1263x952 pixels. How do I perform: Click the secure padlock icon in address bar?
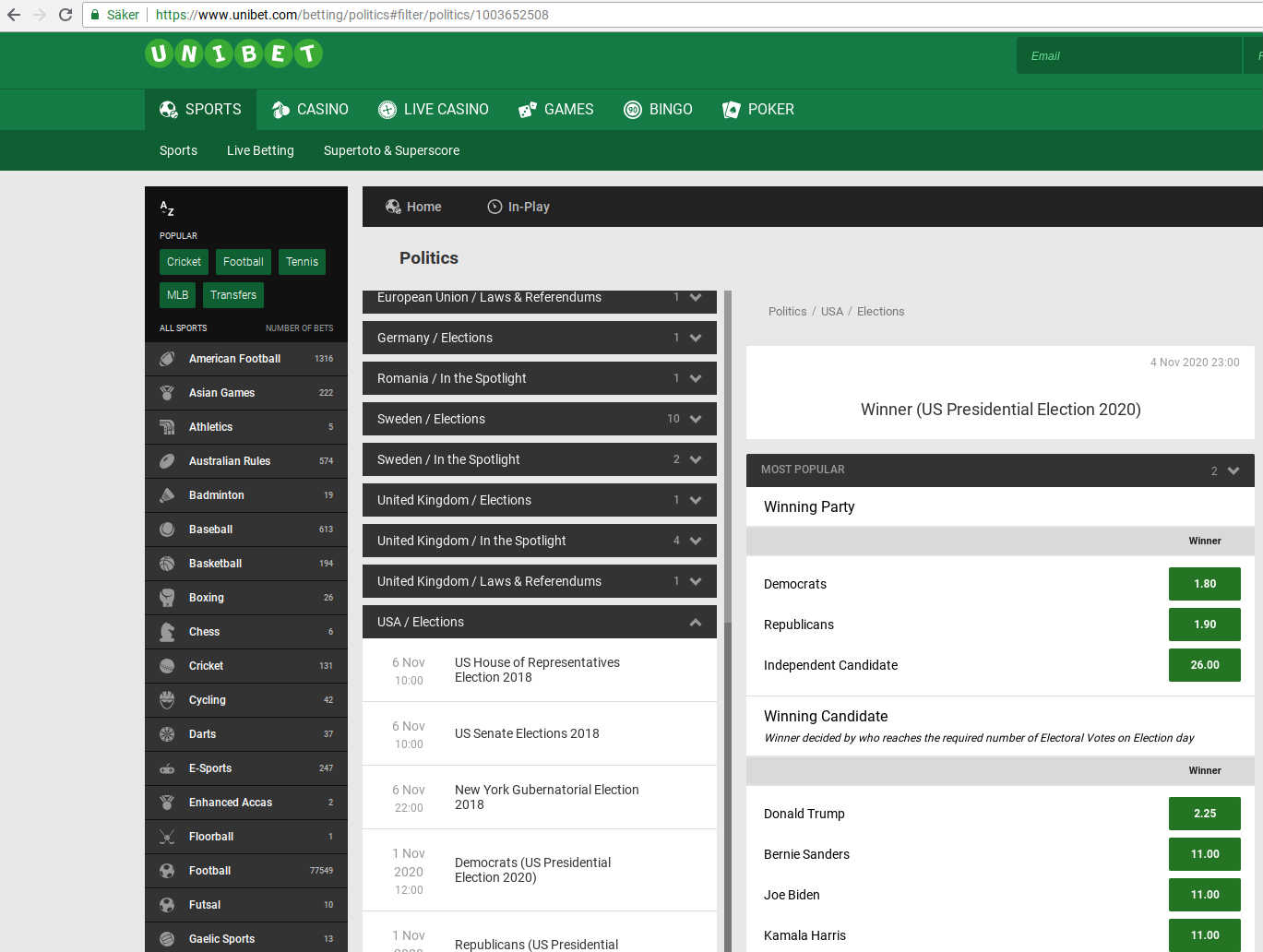94,15
